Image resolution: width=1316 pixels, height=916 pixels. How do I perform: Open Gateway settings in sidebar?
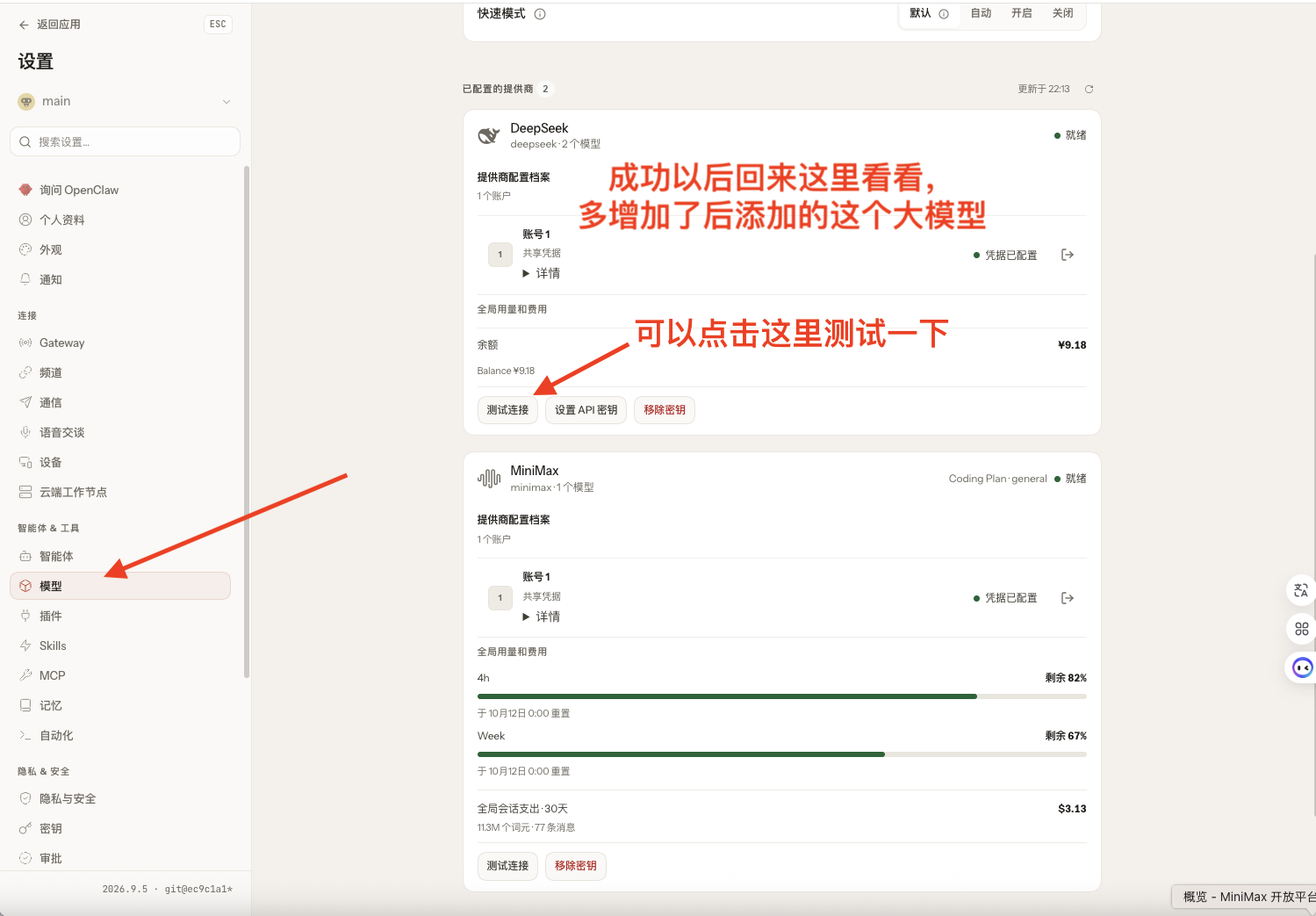coord(120,343)
